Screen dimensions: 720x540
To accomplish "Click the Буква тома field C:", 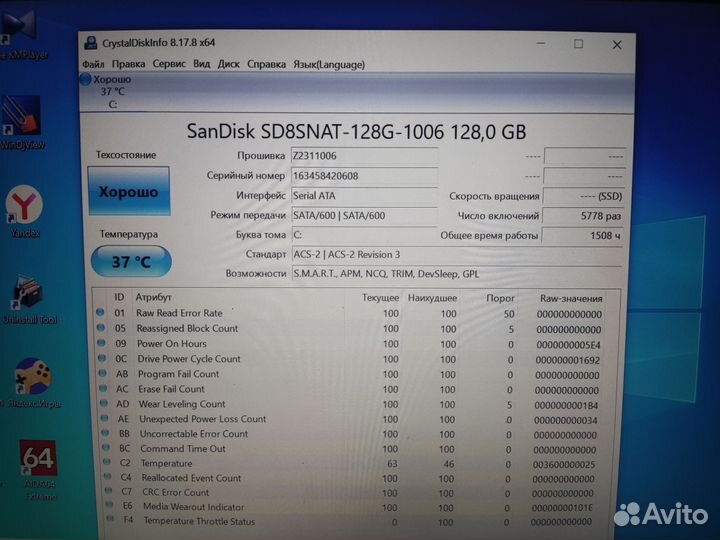I will tap(364, 235).
